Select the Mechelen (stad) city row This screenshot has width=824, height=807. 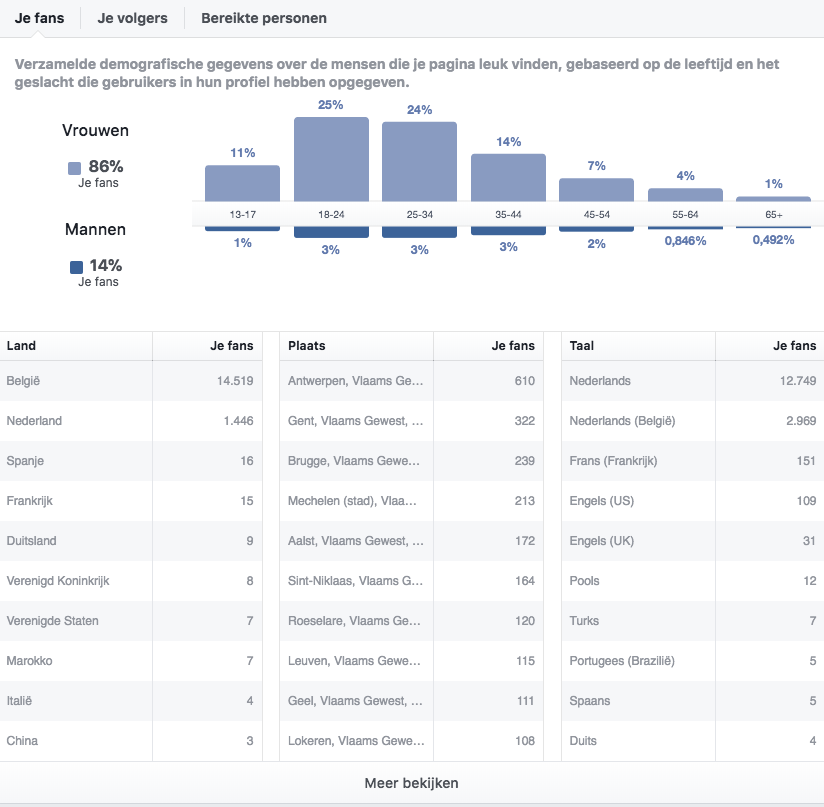click(x=411, y=501)
